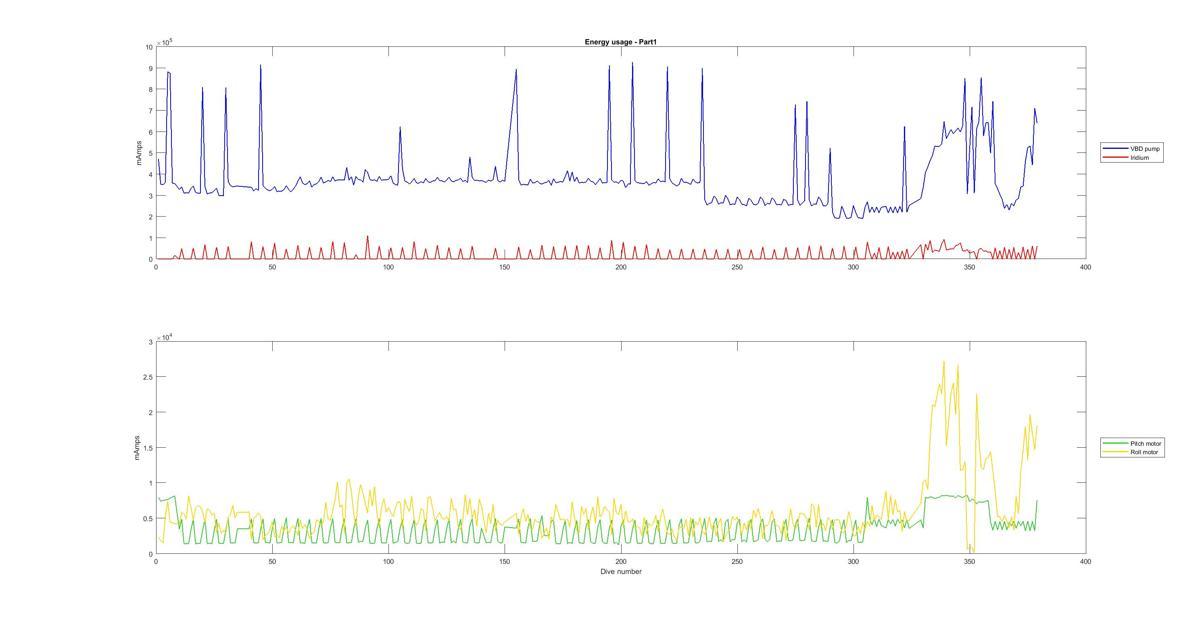Click y-axis tick label 10 on upper plot

point(149,47)
